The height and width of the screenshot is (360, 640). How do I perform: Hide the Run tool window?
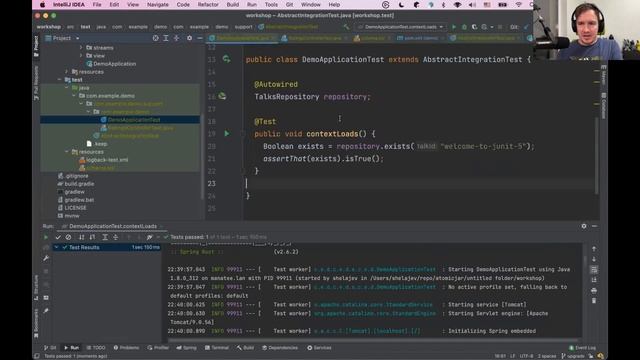[594, 226]
